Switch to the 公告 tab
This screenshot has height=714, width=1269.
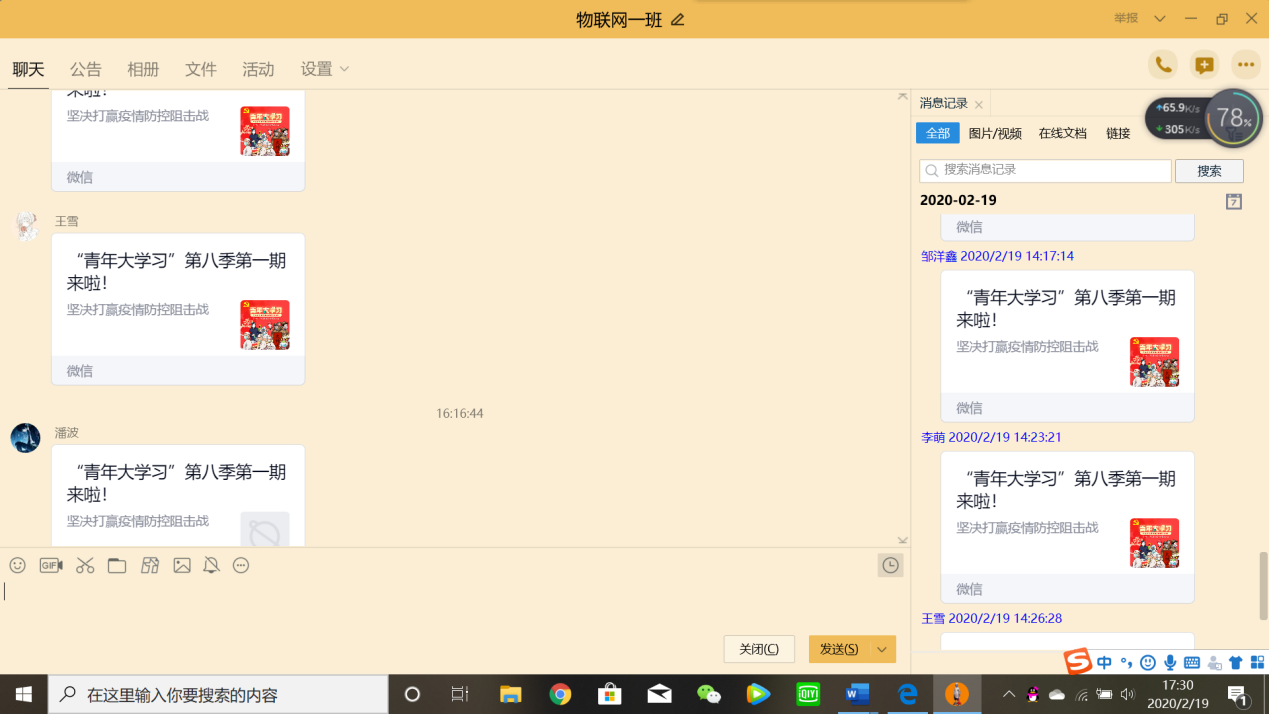tap(86, 69)
